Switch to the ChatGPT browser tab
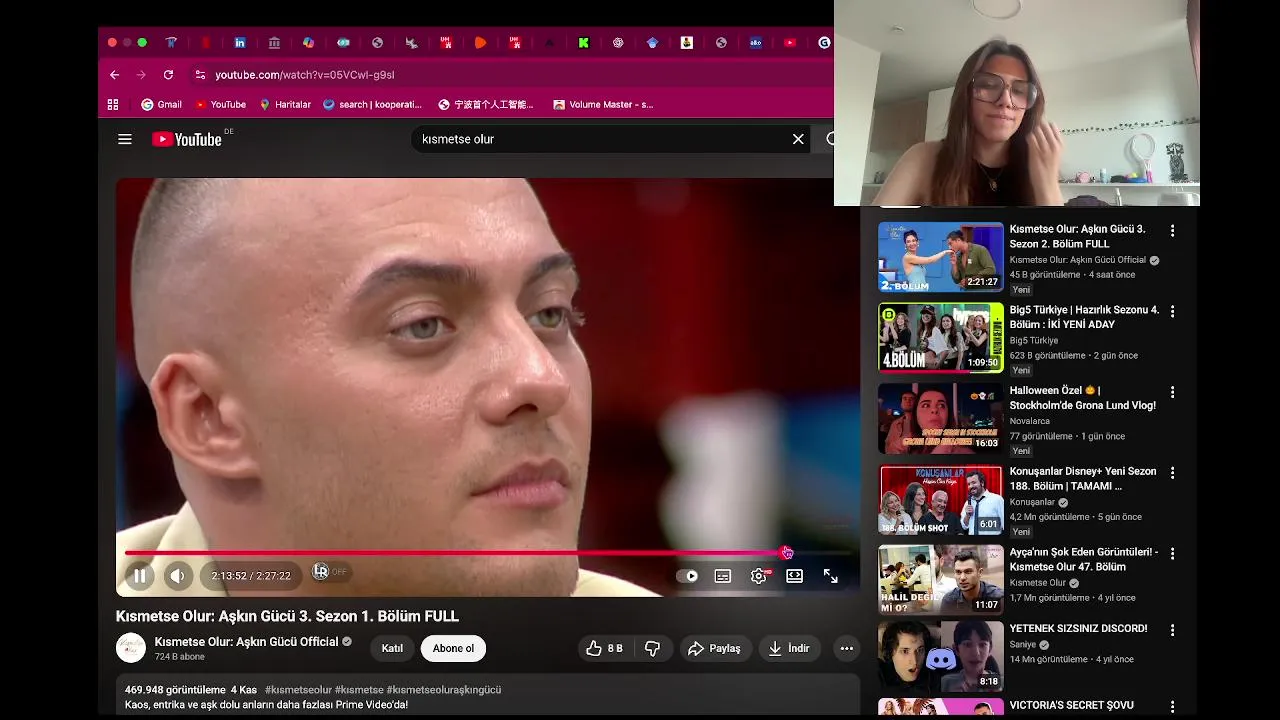1280x720 pixels. pos(618,43)
